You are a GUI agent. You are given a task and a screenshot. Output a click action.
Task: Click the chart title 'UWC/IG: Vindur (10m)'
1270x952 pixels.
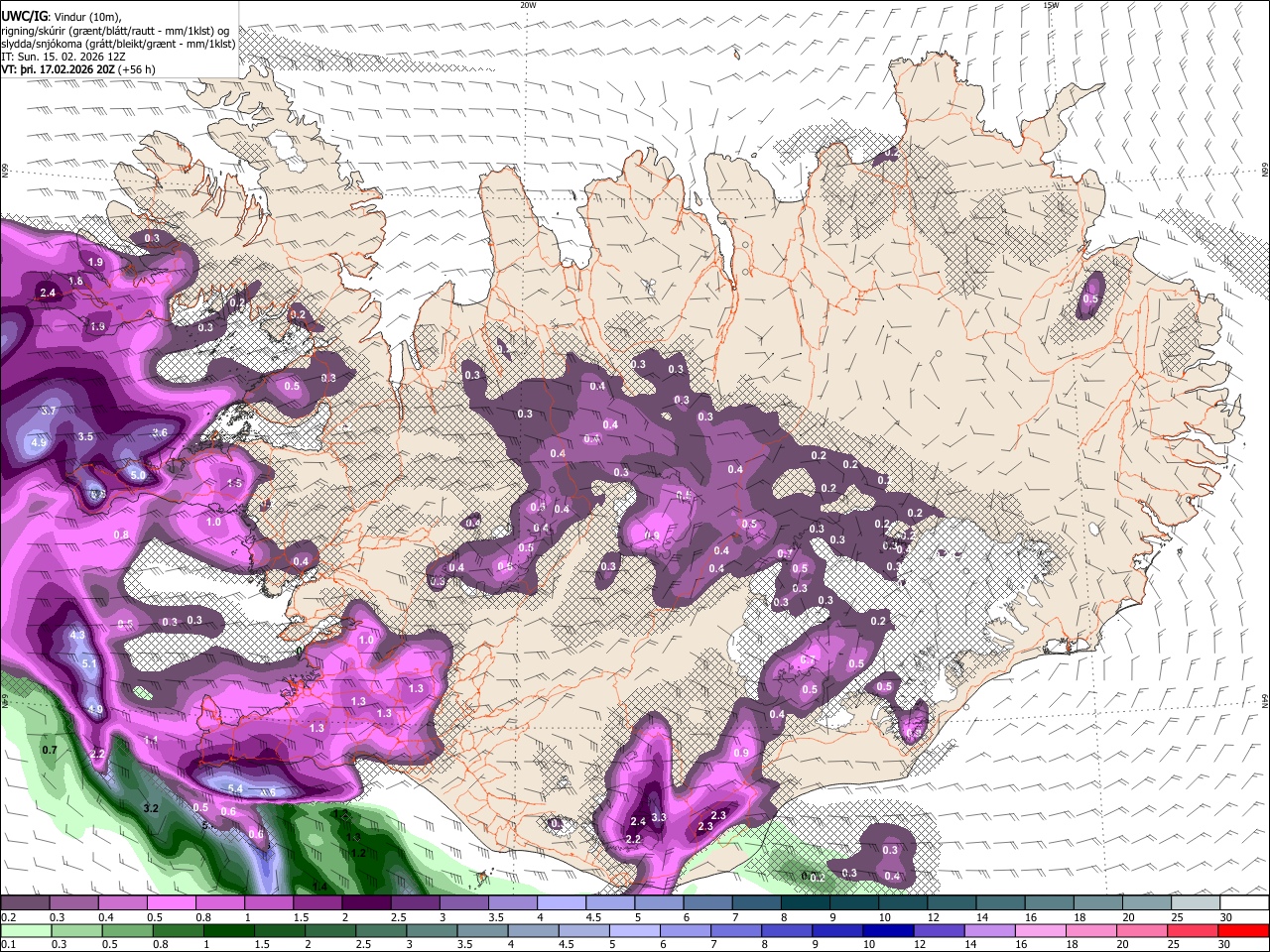click(61, 15)
